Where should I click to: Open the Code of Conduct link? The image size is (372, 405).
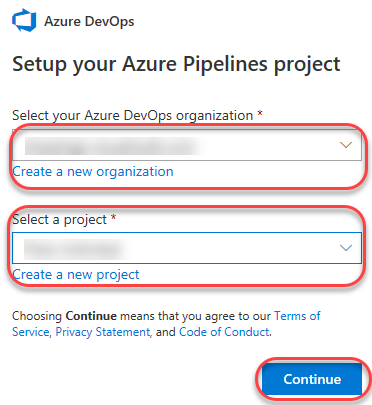coord(224,332)
